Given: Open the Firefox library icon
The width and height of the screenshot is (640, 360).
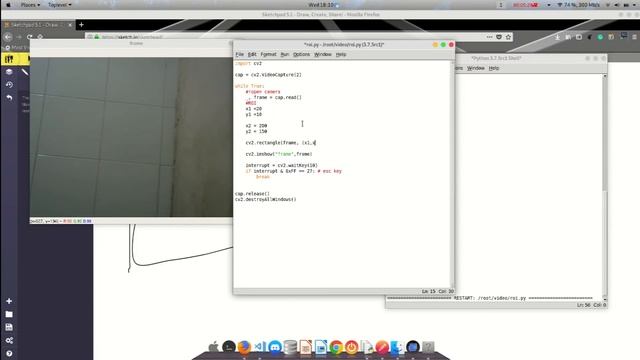Looking at the screenshot, I should pos(568,37).
